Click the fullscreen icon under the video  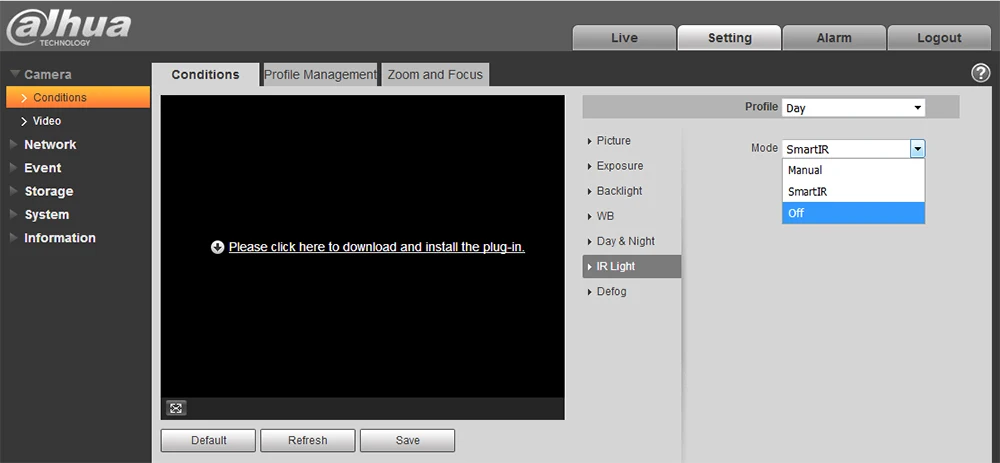point(176,408)
